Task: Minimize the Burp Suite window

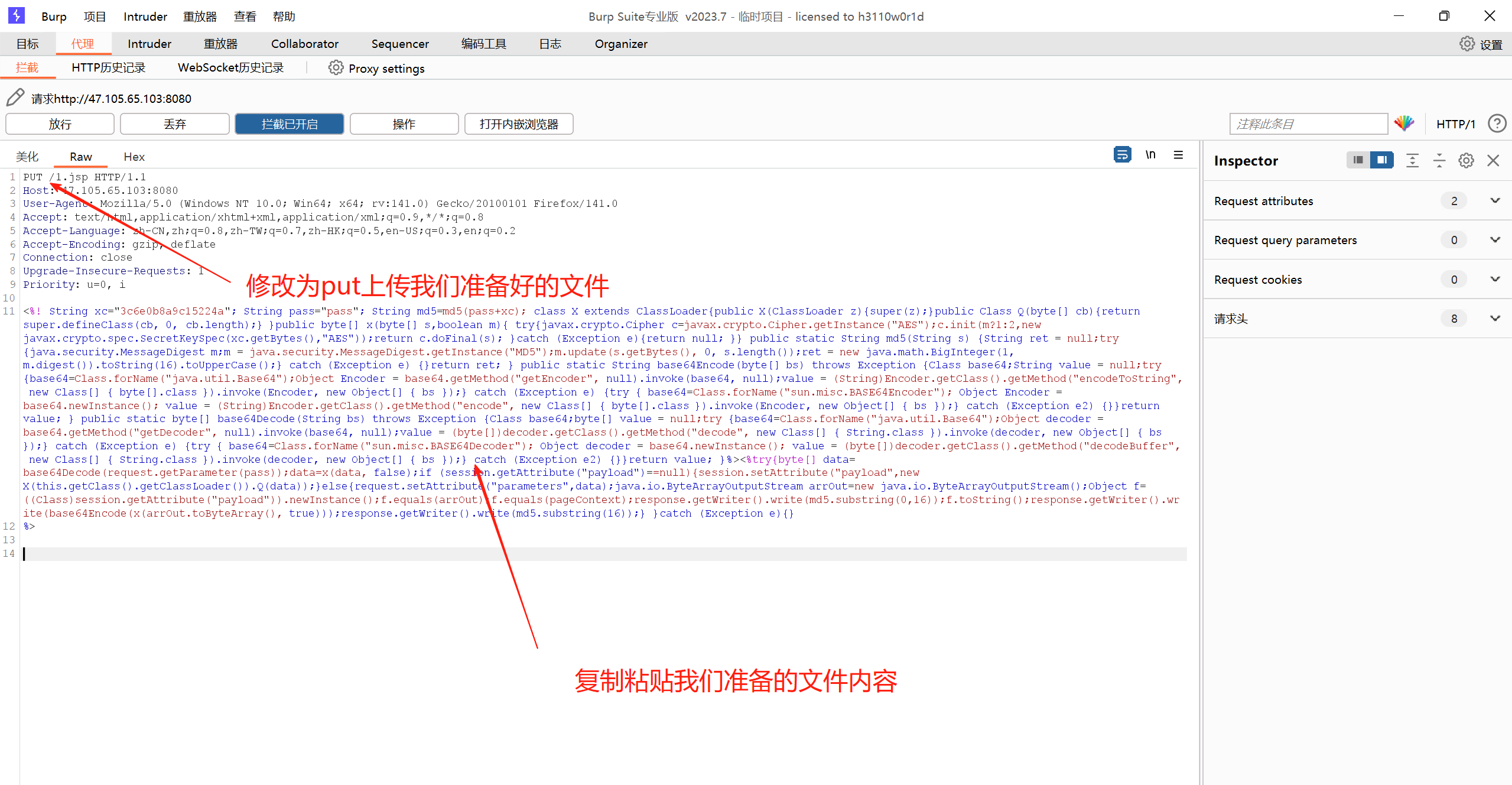Action: (x=1399, y=16)
